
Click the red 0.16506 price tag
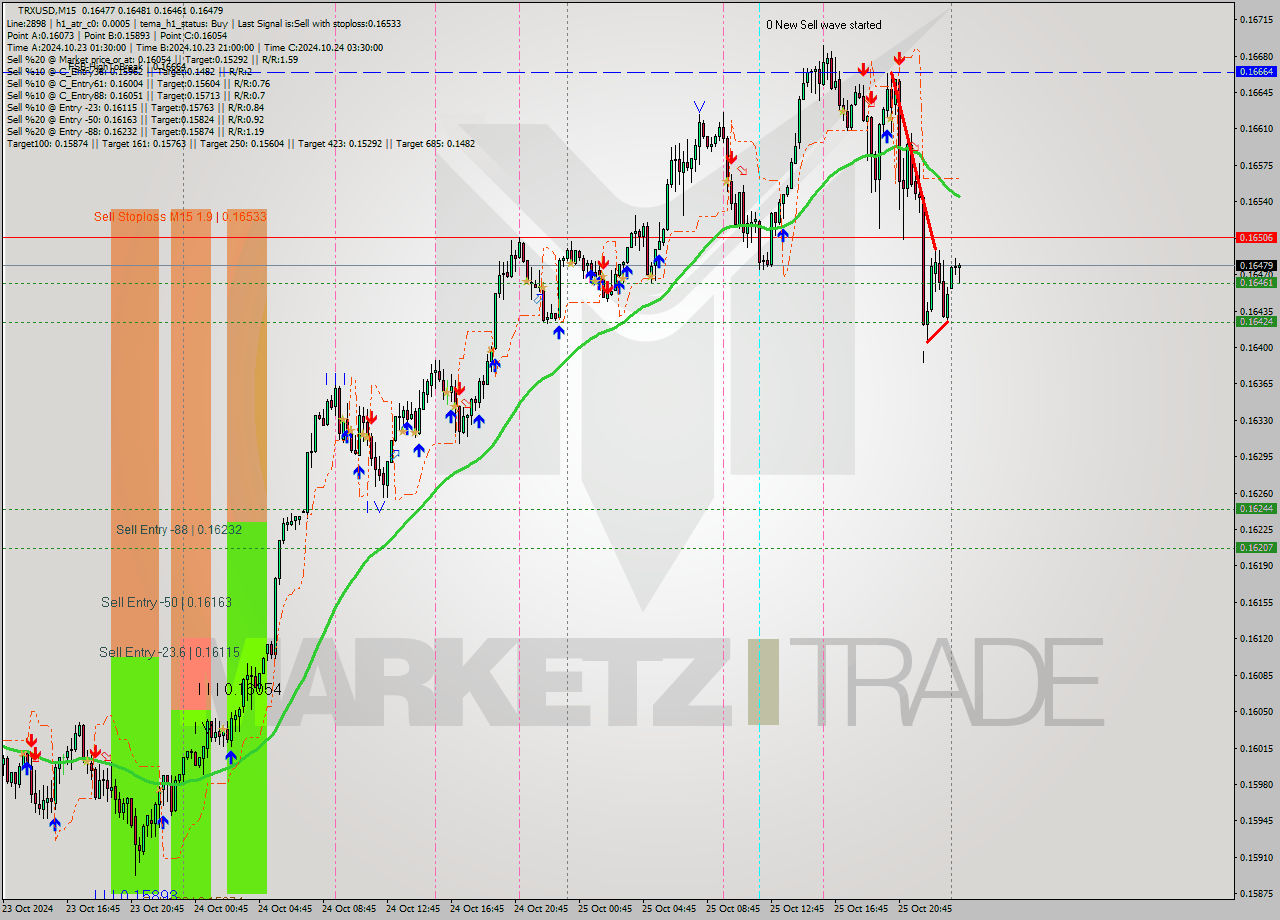[1256, 238]
